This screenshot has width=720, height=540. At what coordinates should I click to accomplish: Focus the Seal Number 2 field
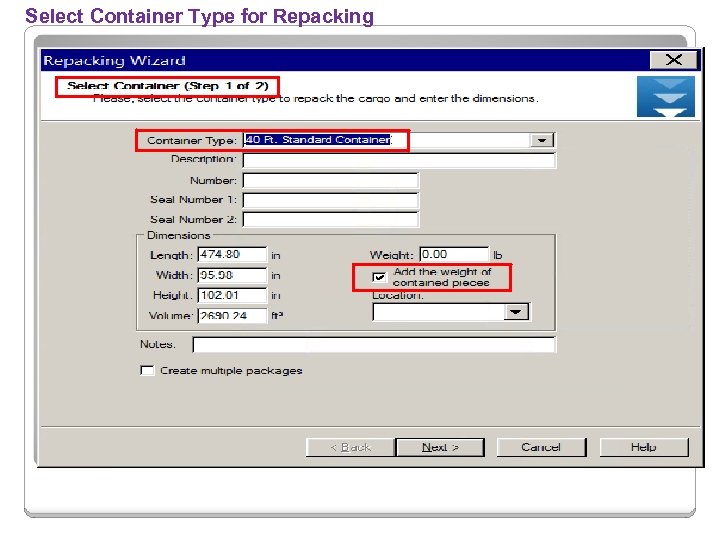[x=330, y=219]
